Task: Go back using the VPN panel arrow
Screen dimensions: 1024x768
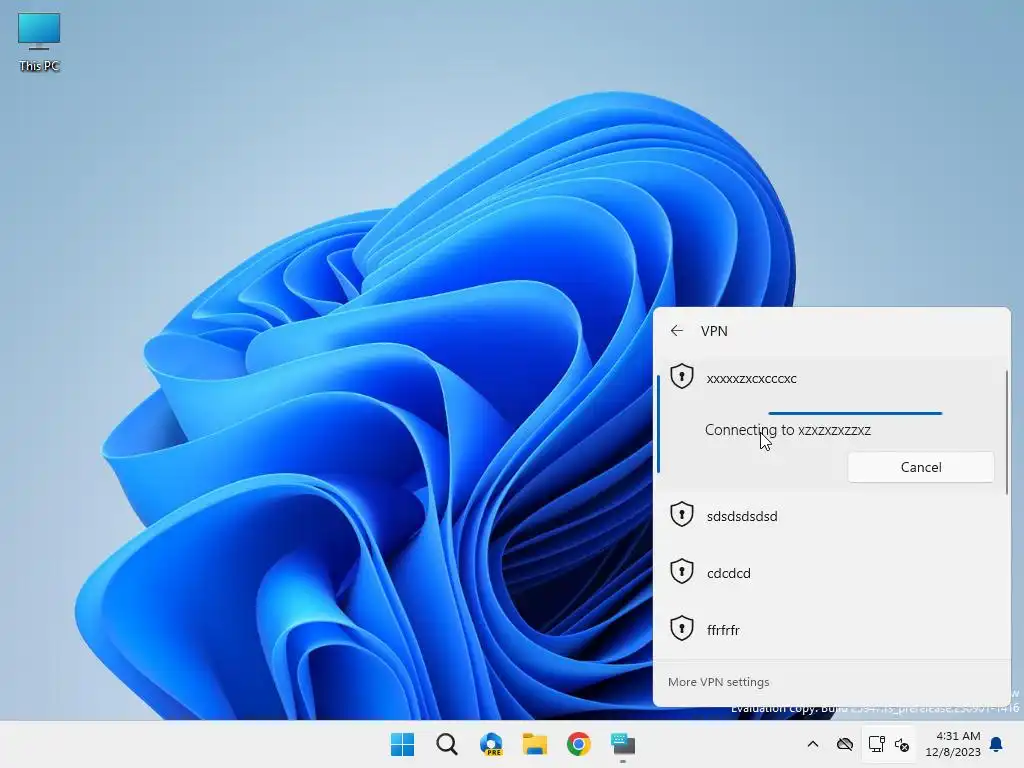Action: click(677, 331)
